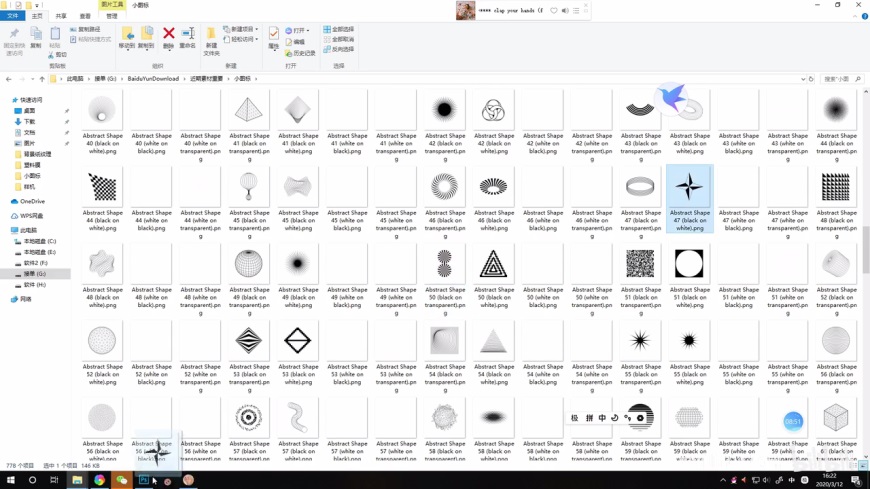870x489 pixels.
Task: Click the file list vertical scrollbar
Action: (865, 250)
